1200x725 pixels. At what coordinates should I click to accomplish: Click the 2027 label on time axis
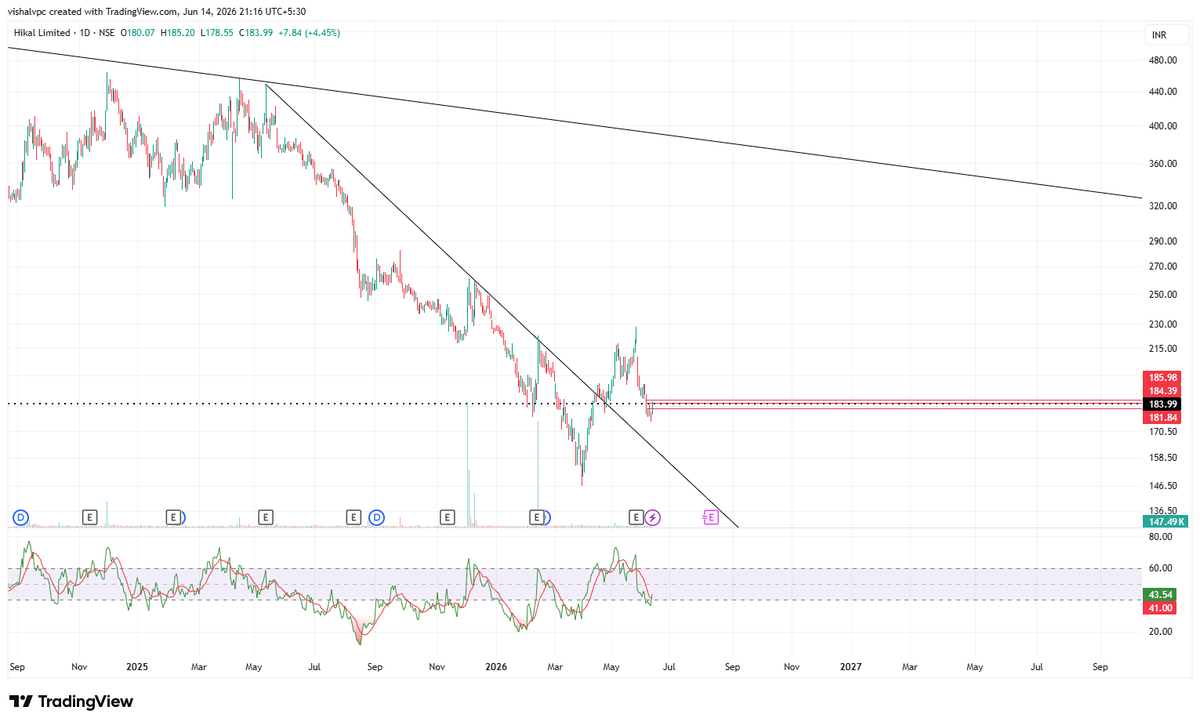tap(851, 665)
